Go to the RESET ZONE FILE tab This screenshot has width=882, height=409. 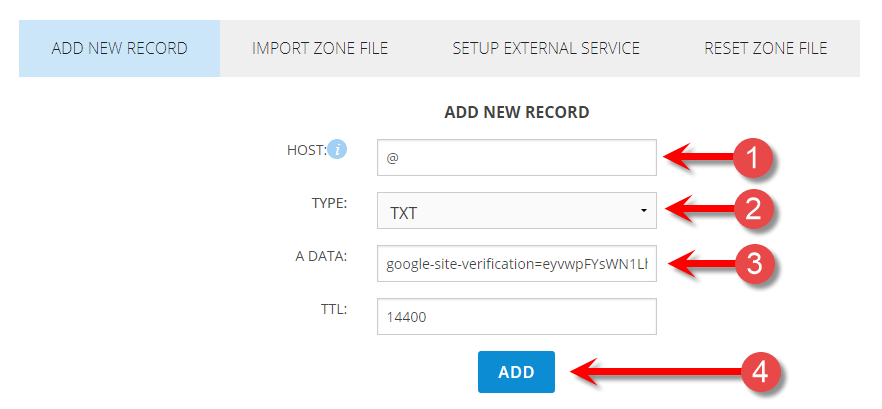tap(766, 48)
